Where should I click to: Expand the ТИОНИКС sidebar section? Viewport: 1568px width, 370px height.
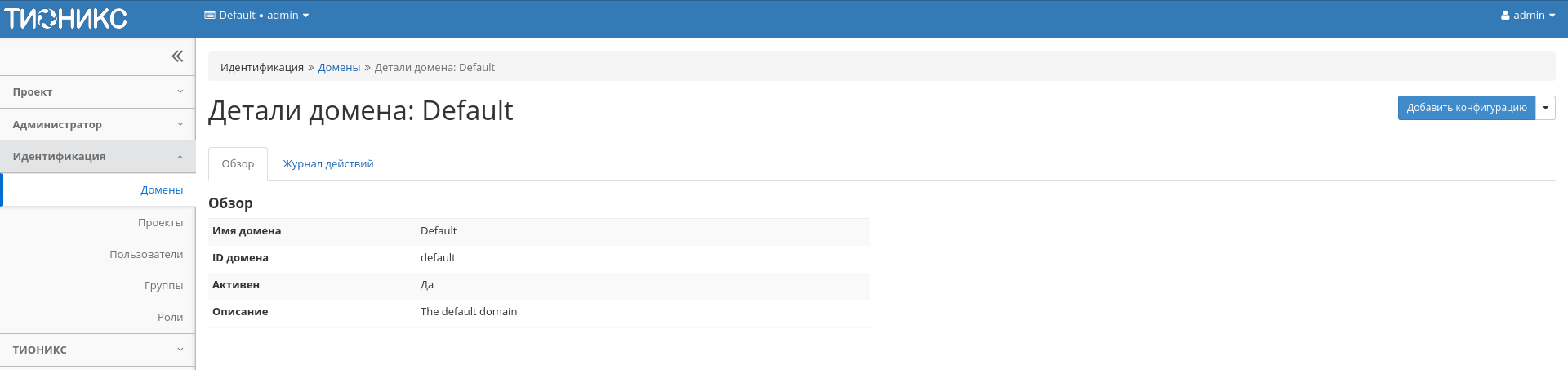[x=97, y=350]
